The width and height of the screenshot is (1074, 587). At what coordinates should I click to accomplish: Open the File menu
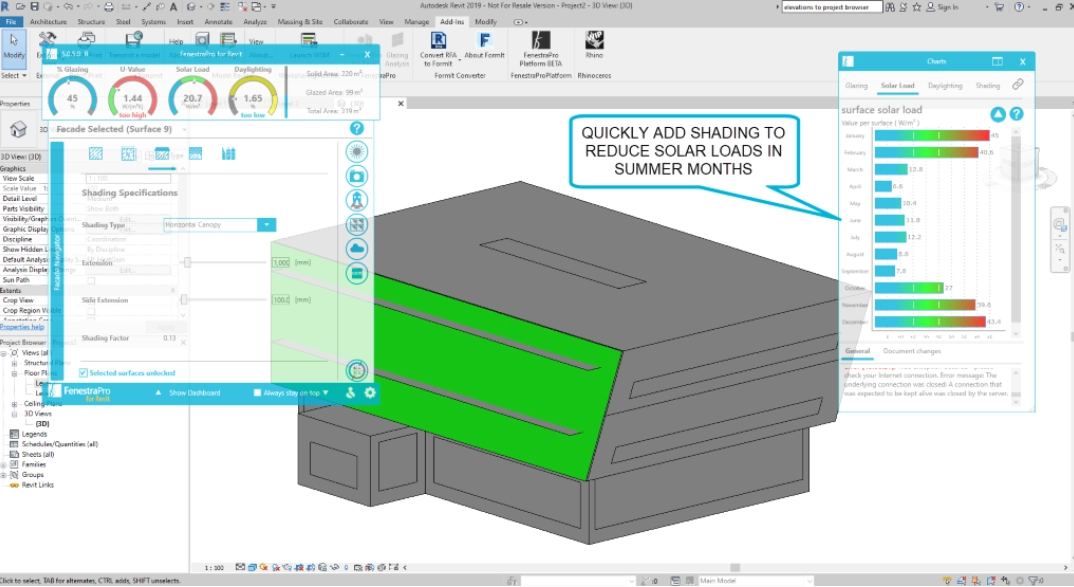(x=11, y=22)
